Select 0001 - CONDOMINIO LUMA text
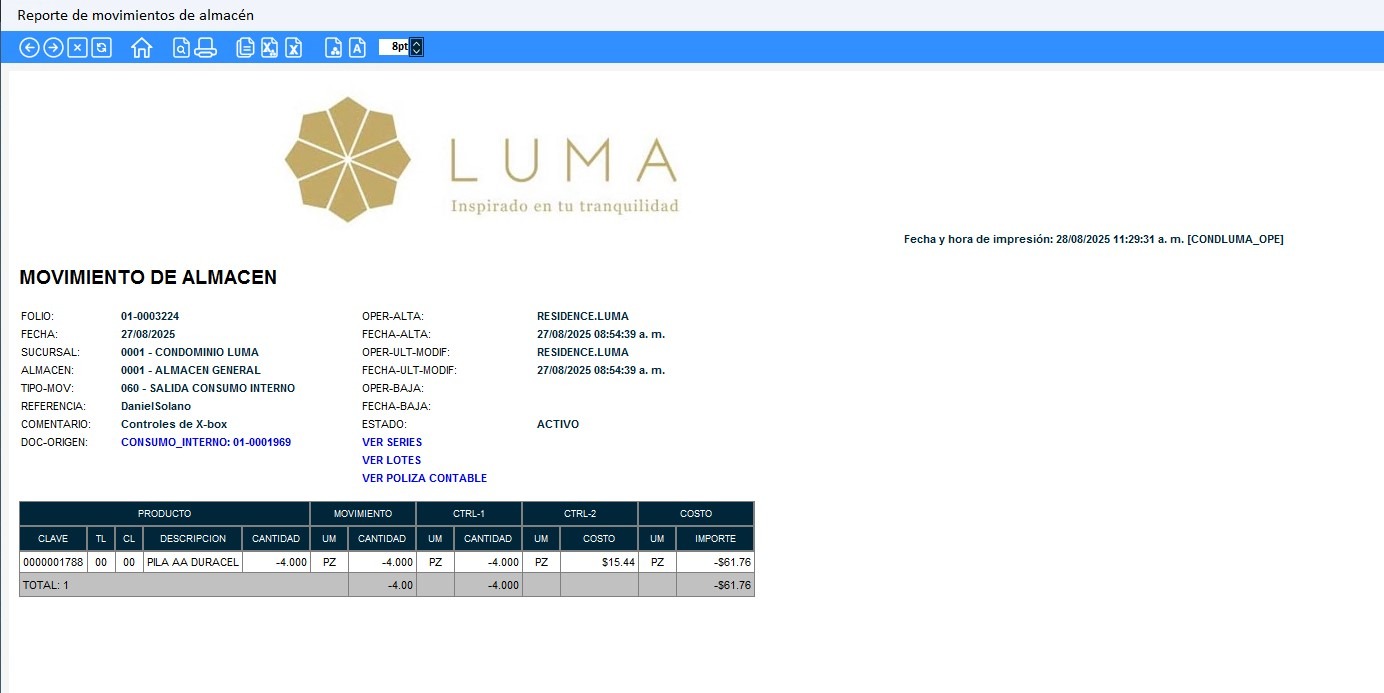Viewport: 1384px width, 693px height. pyautogui.click(x=190, y=352)
